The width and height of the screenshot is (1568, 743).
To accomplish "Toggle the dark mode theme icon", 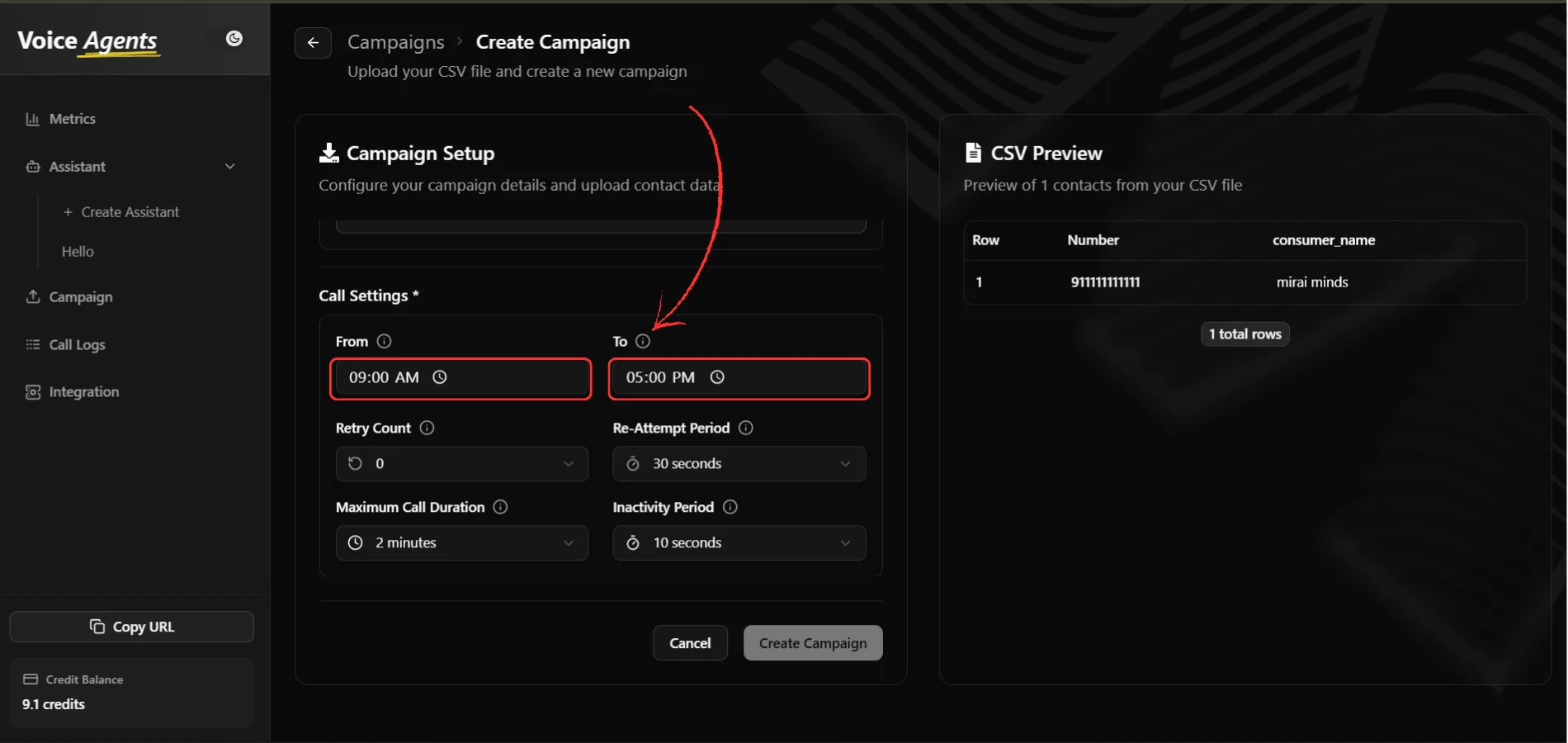I will pyautogui.click(x=234, y=39).
